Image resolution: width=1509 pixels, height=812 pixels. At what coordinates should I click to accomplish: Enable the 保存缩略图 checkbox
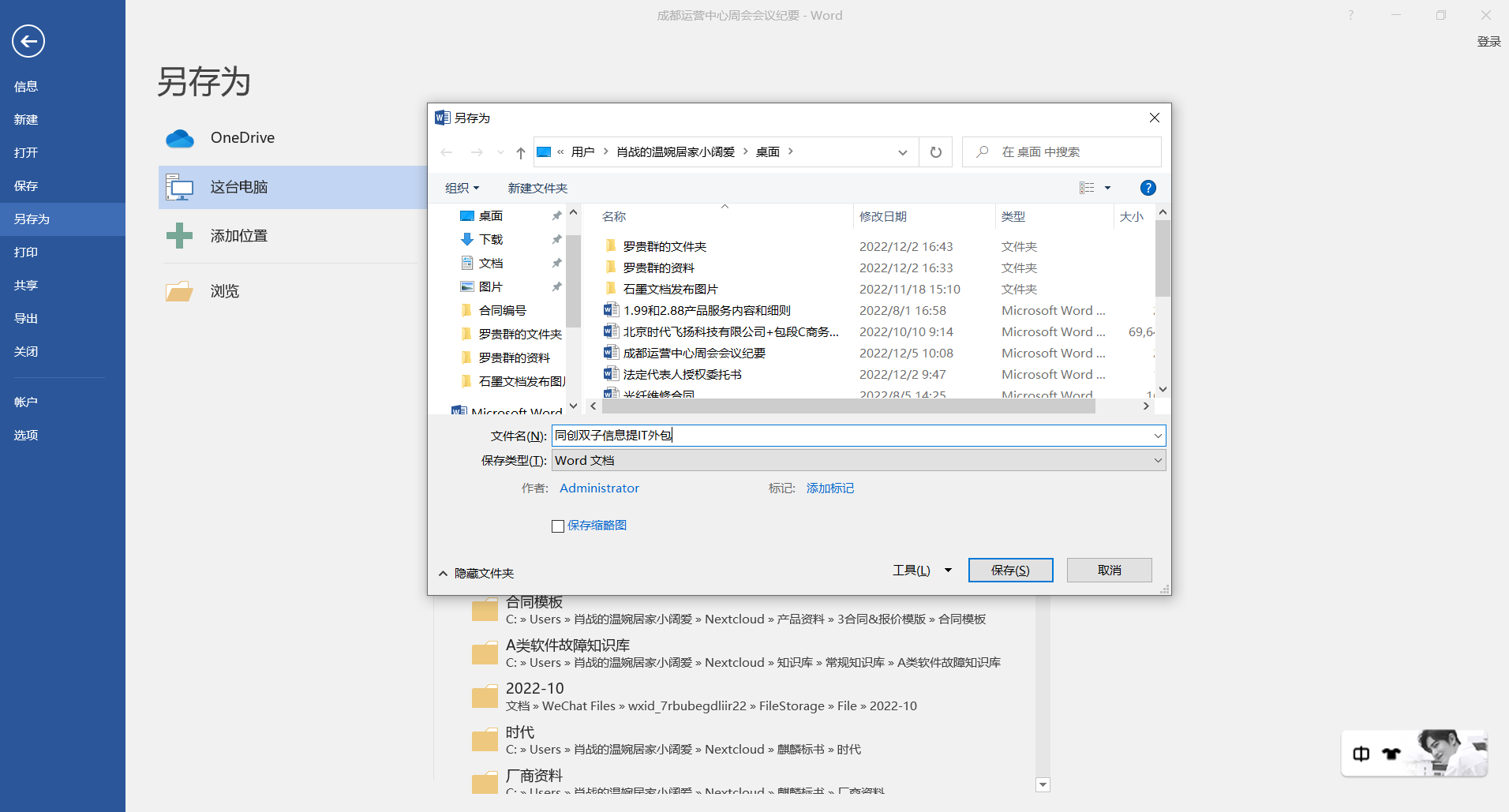click(558, 526)
